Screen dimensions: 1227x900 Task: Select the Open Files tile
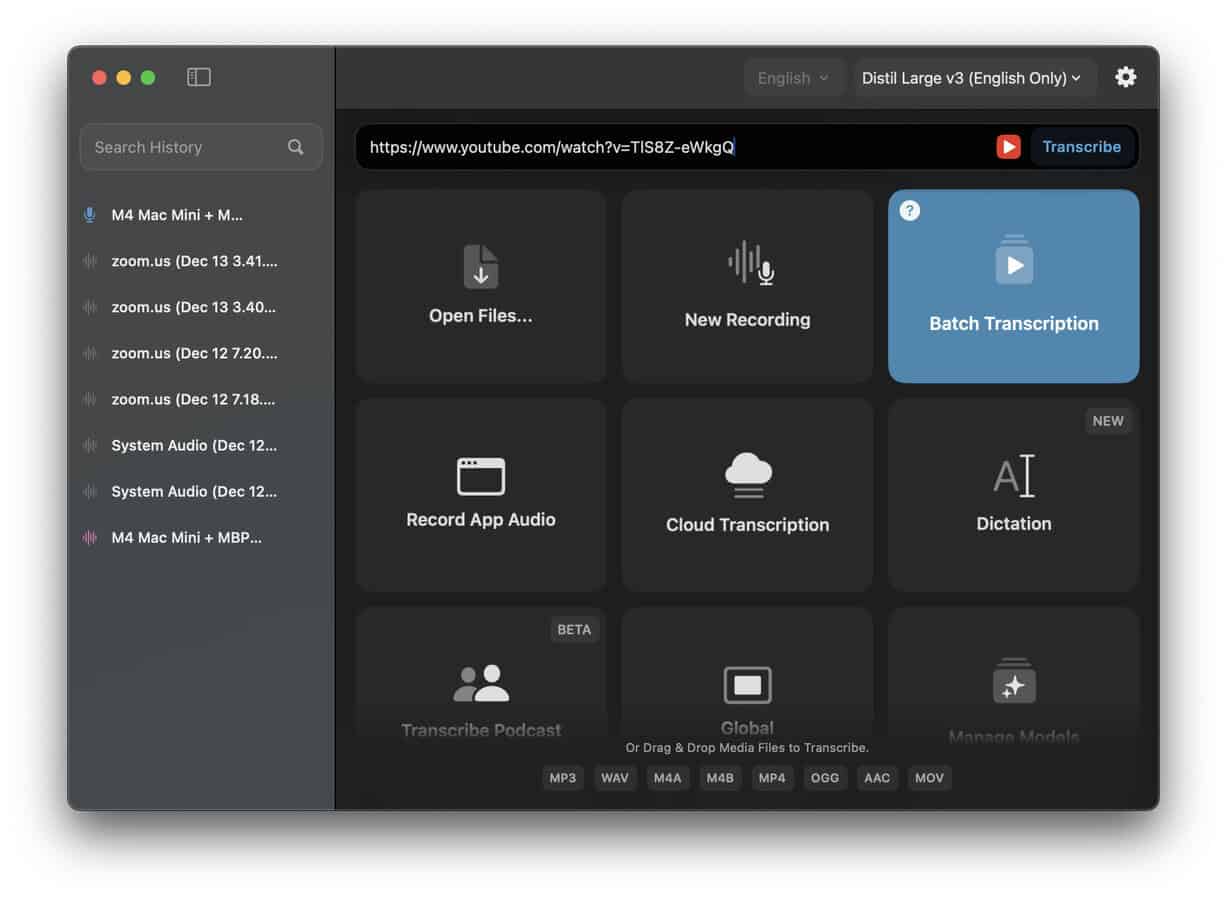481,286
